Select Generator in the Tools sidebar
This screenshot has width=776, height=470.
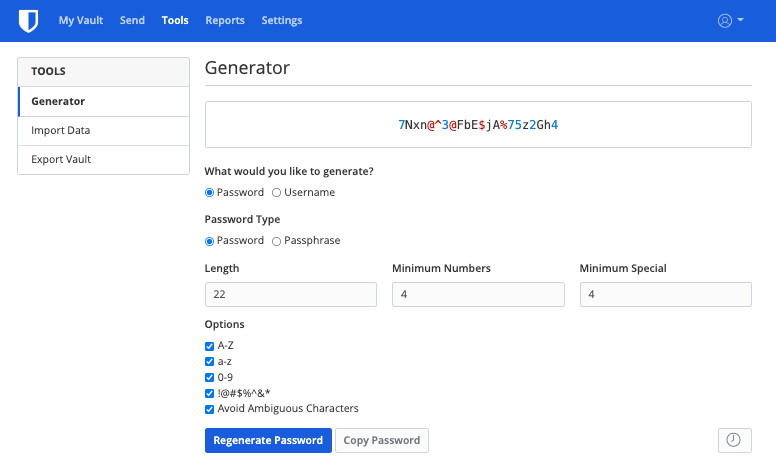click(x=103, y=101)
